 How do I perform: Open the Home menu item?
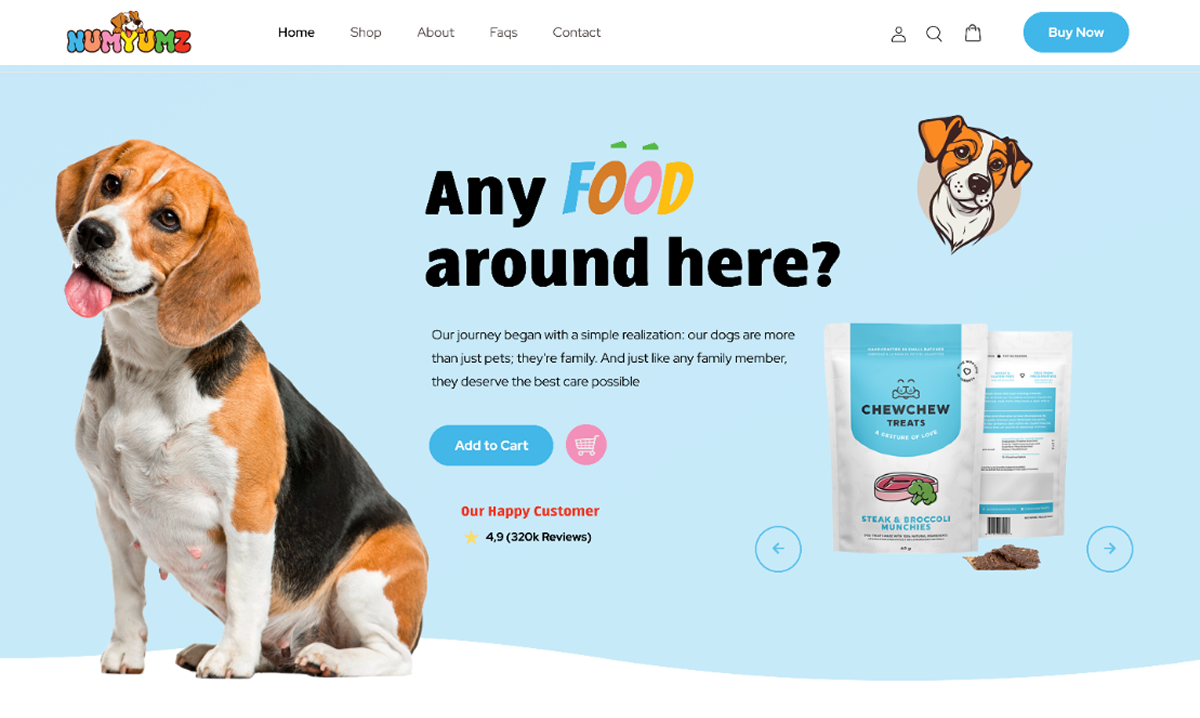(x=296, y=32)
